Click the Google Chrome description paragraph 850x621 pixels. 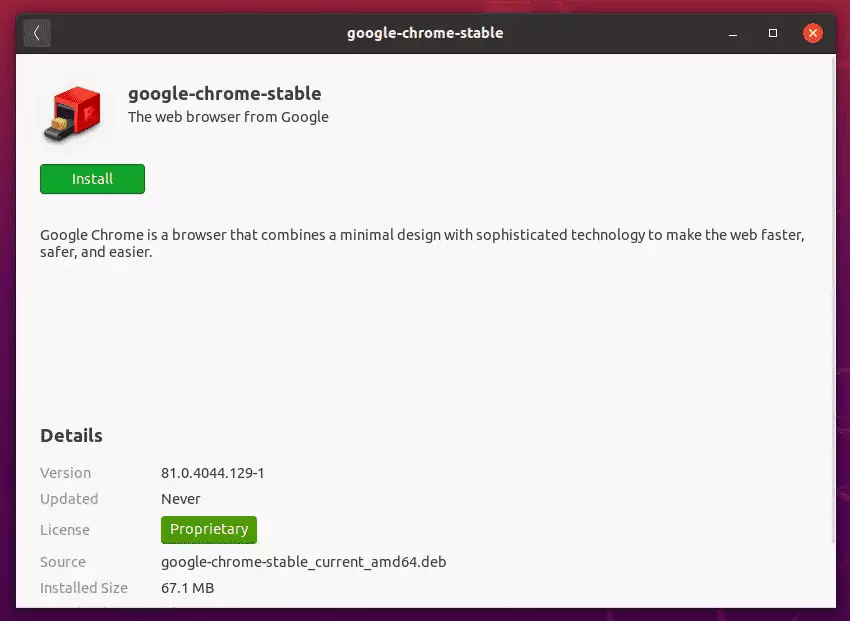pyautogui.click(x=422, y=243)
